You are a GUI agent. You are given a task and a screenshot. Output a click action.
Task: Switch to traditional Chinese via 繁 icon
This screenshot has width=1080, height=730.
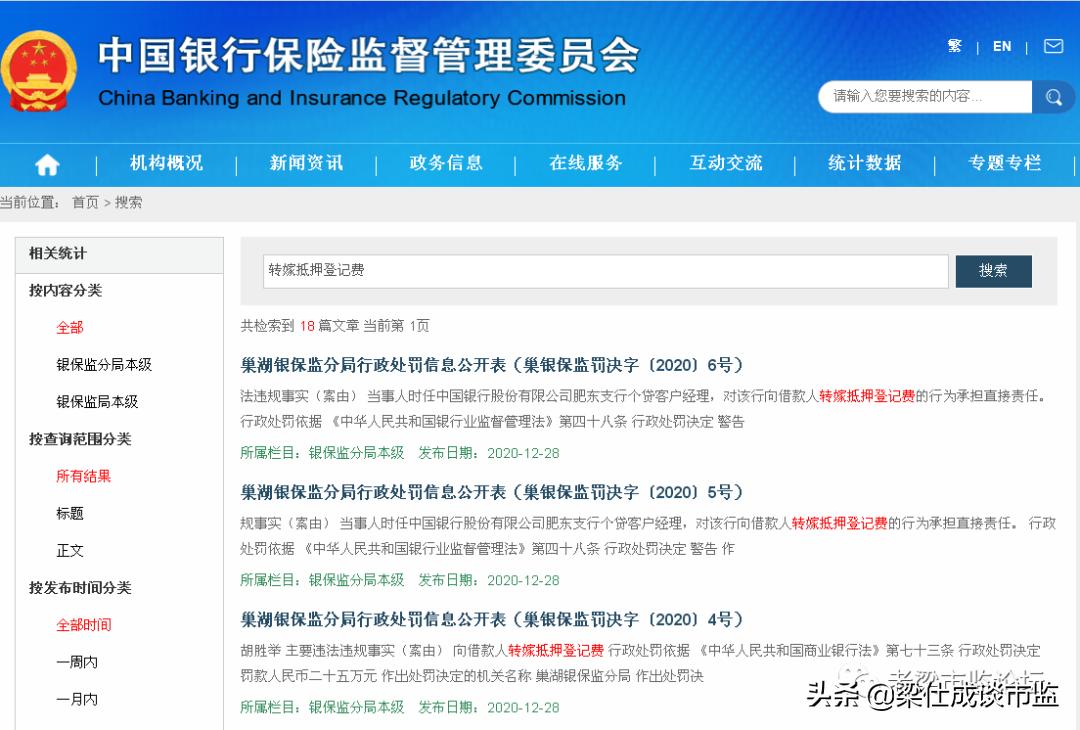(954, 46)
